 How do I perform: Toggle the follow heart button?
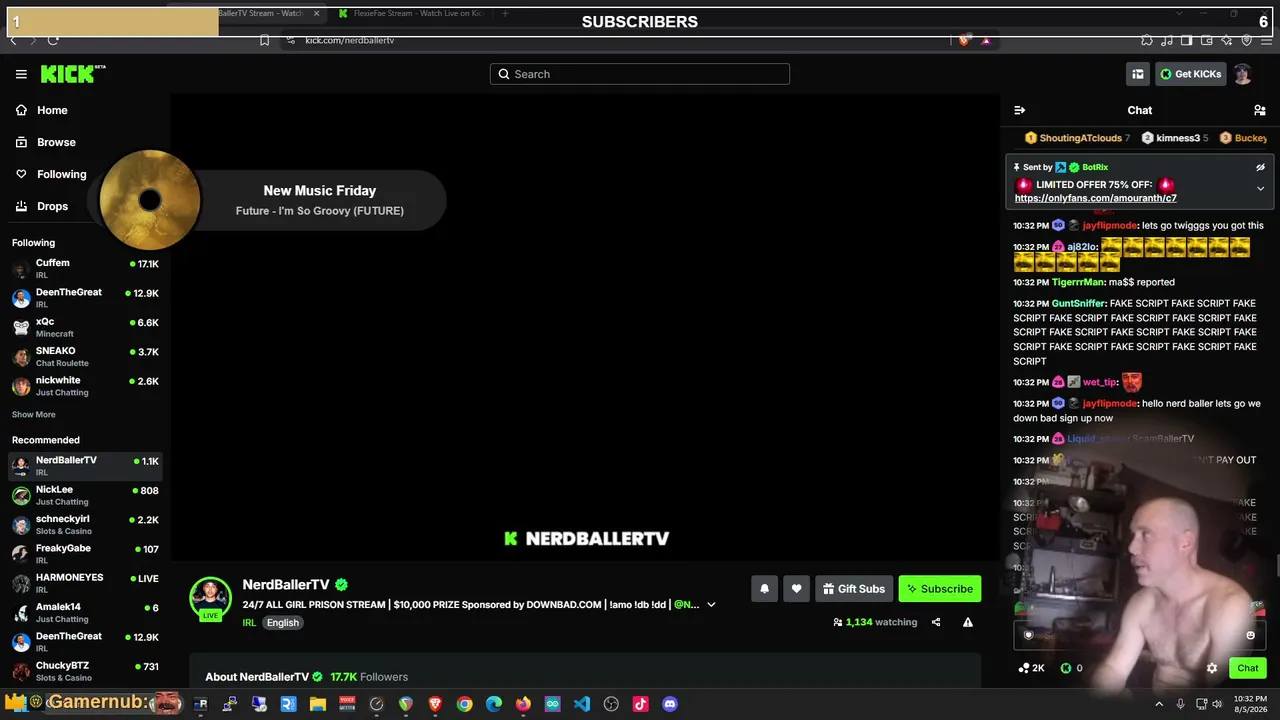796,589
